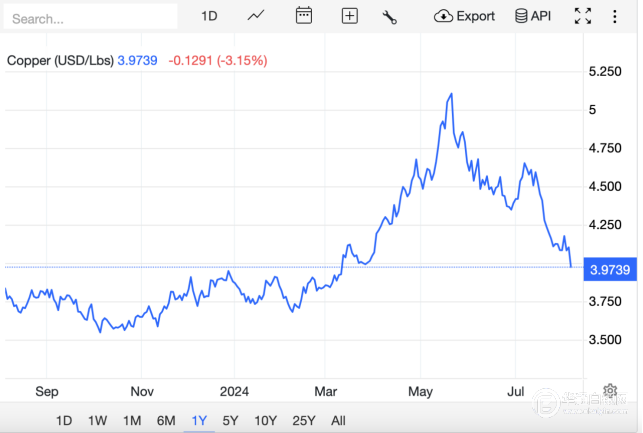This screenshot has height=433, width=643.
Task: Select the active 1Y range
Action: pyautogui.click(x=200, y=420)
